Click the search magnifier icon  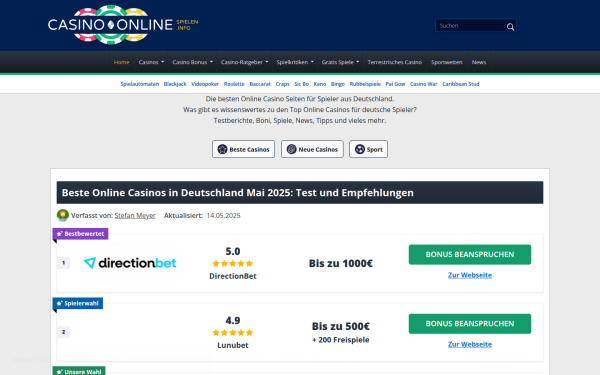(x=510, y=26)
